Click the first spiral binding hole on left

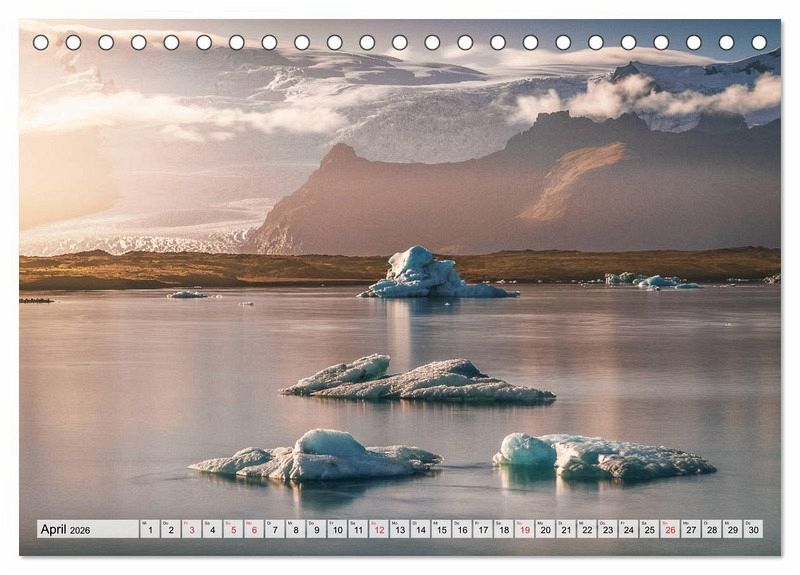pyautogui.click(x=41, y=42)
